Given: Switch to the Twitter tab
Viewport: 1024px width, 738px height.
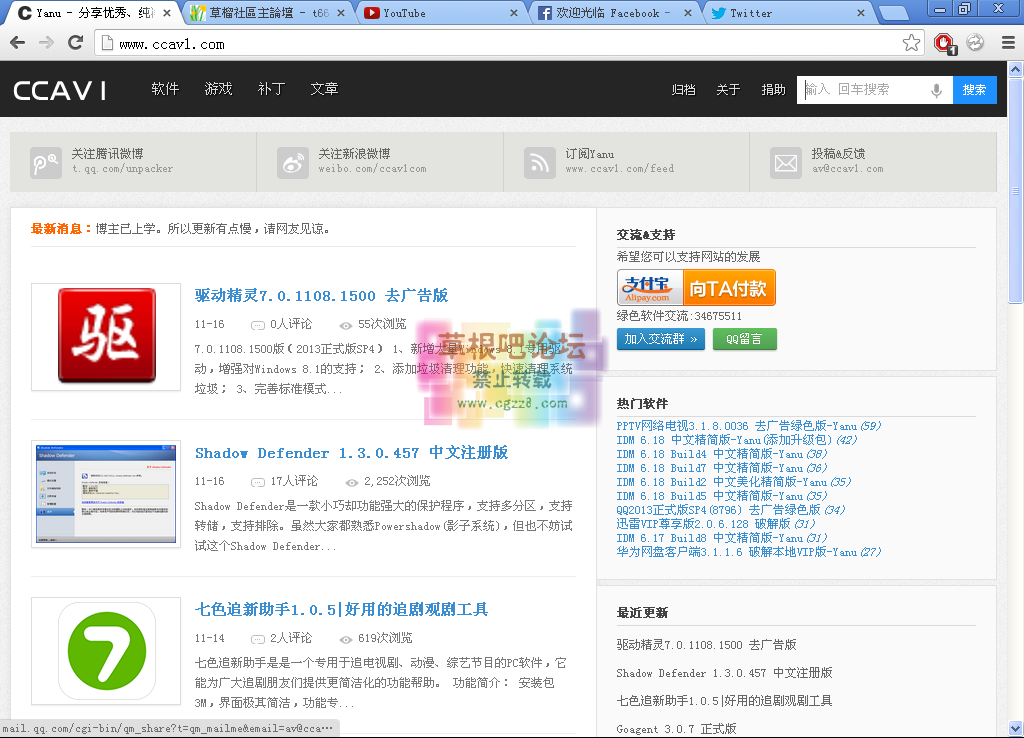Looking at the screenshot, I should point(785,13).
